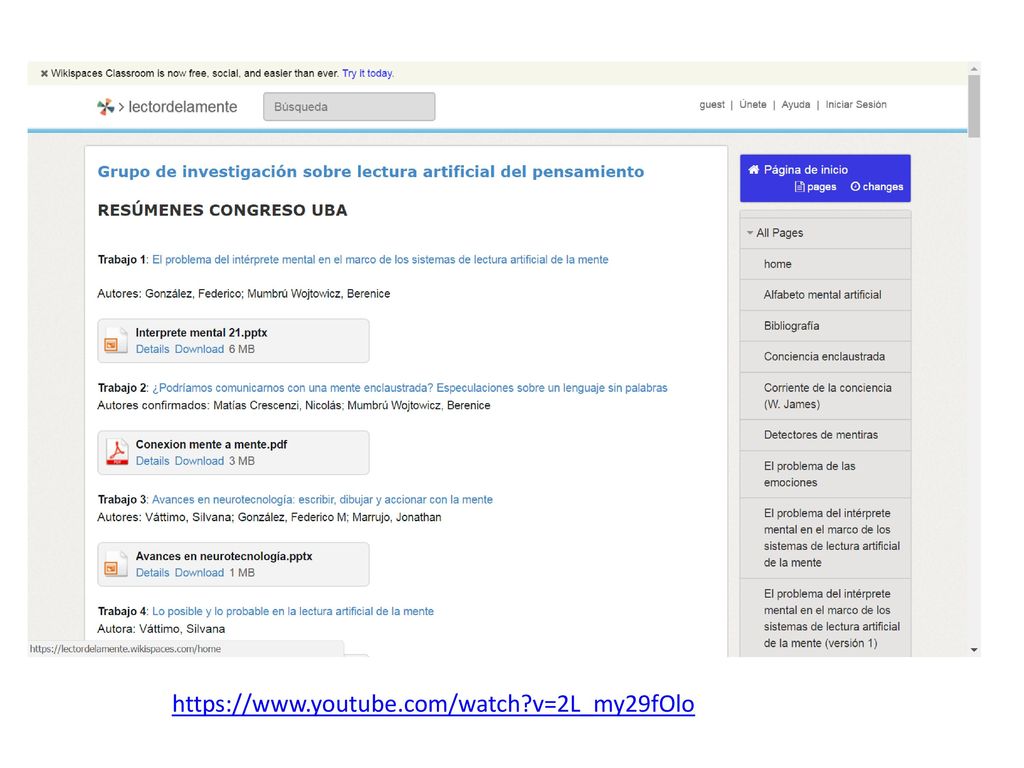The height and width of the screenshot is (768, 1024).
Task: Open the Iniciar Sesión link
Action: click(856, 104)
